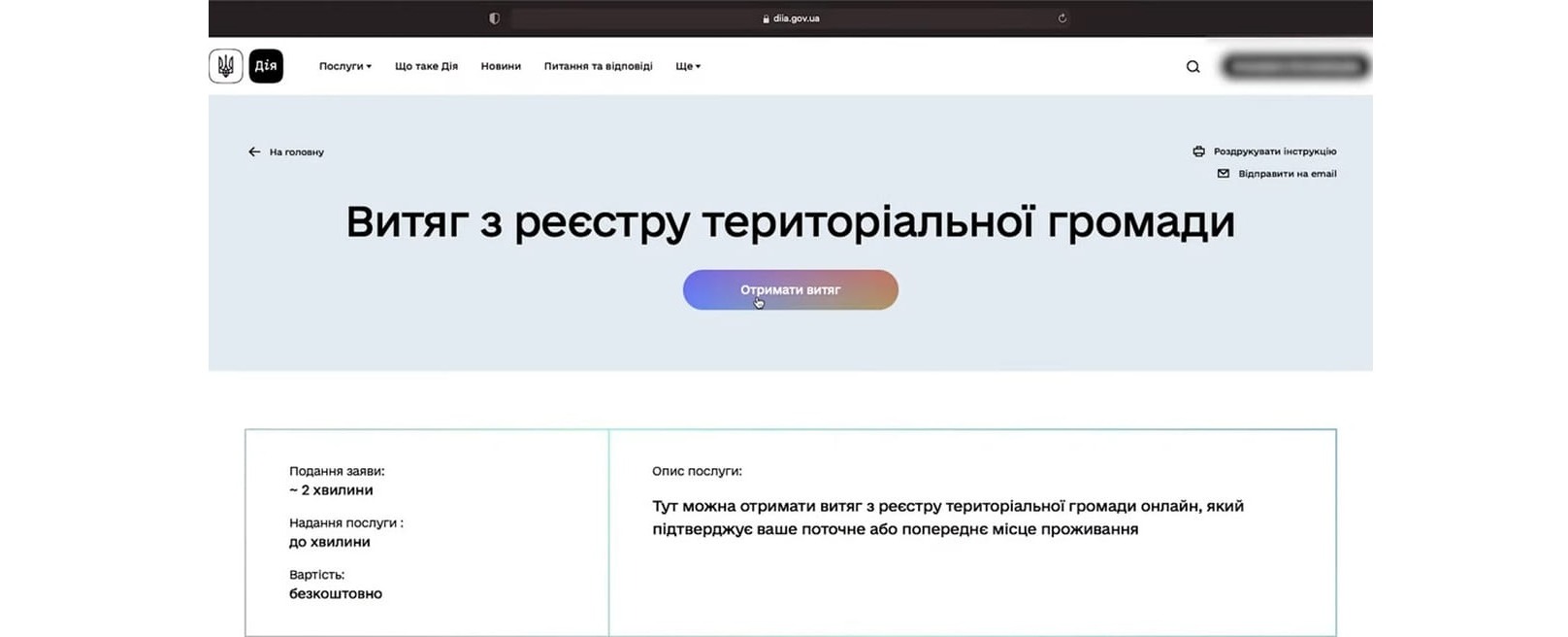This screenshot has width=1568, height=637.
Task: Choose the Відправити на email link
Action: click(1287, 174)
